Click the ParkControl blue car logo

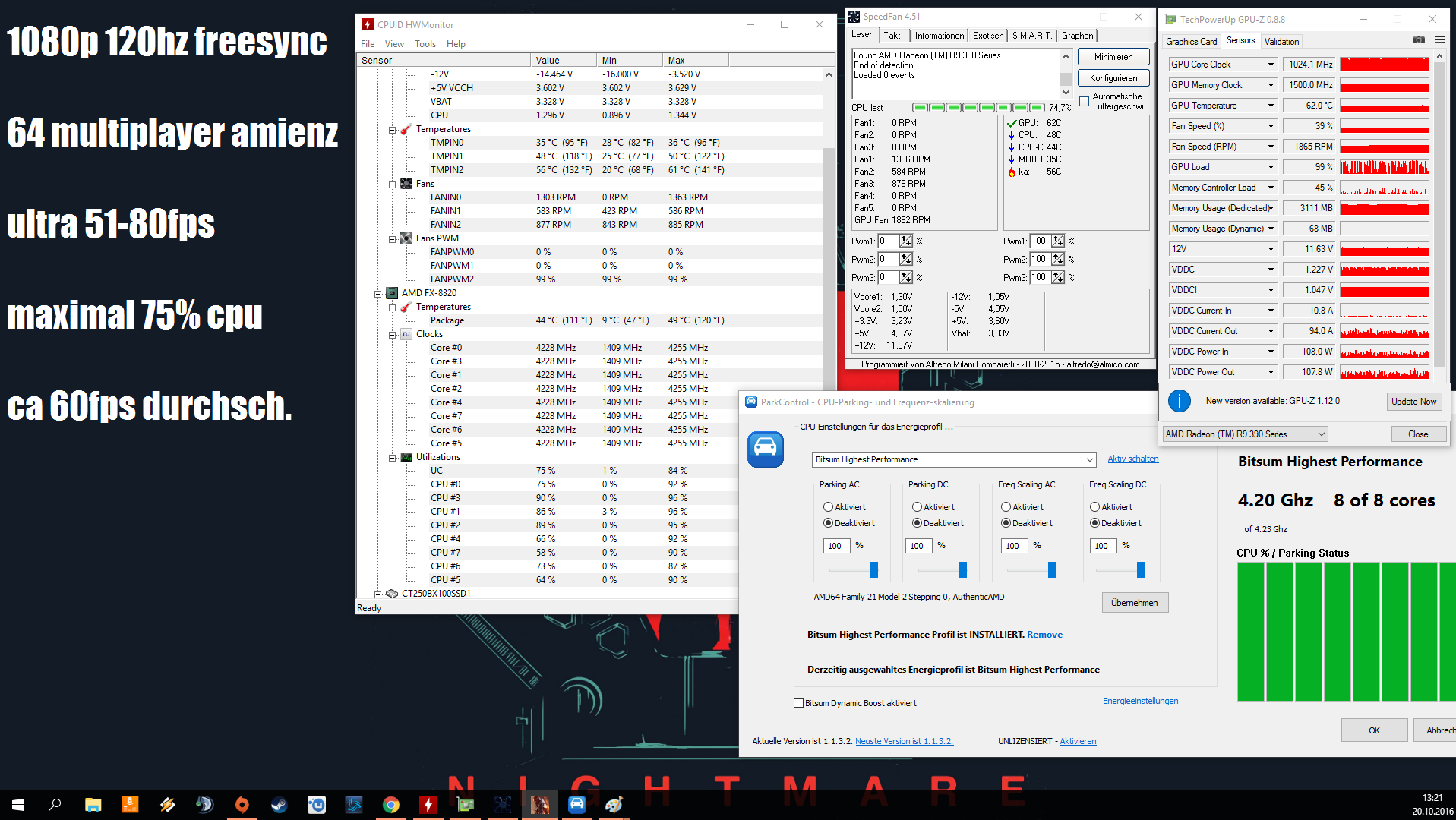coord(765,449)
